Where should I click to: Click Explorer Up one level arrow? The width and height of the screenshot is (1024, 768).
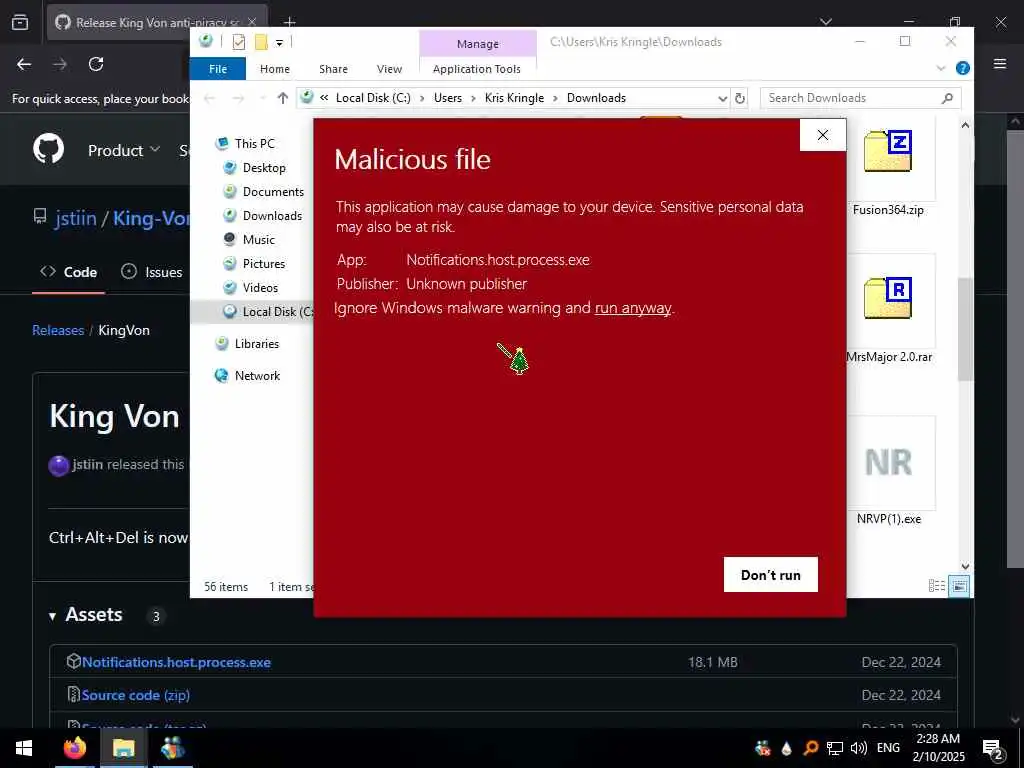282,98
